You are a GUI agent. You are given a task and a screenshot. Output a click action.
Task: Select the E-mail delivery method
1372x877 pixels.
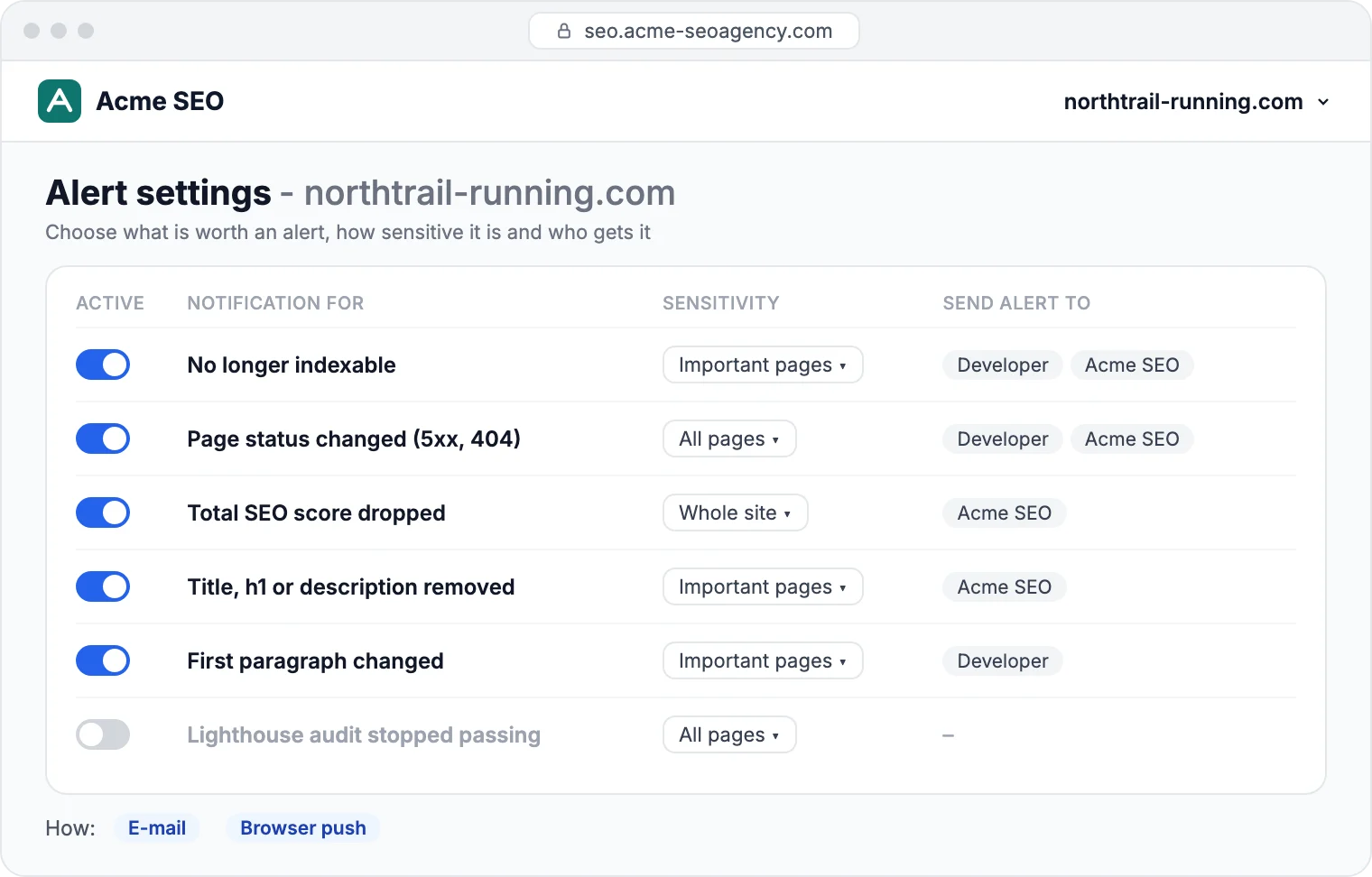click(x=157, y=827)
